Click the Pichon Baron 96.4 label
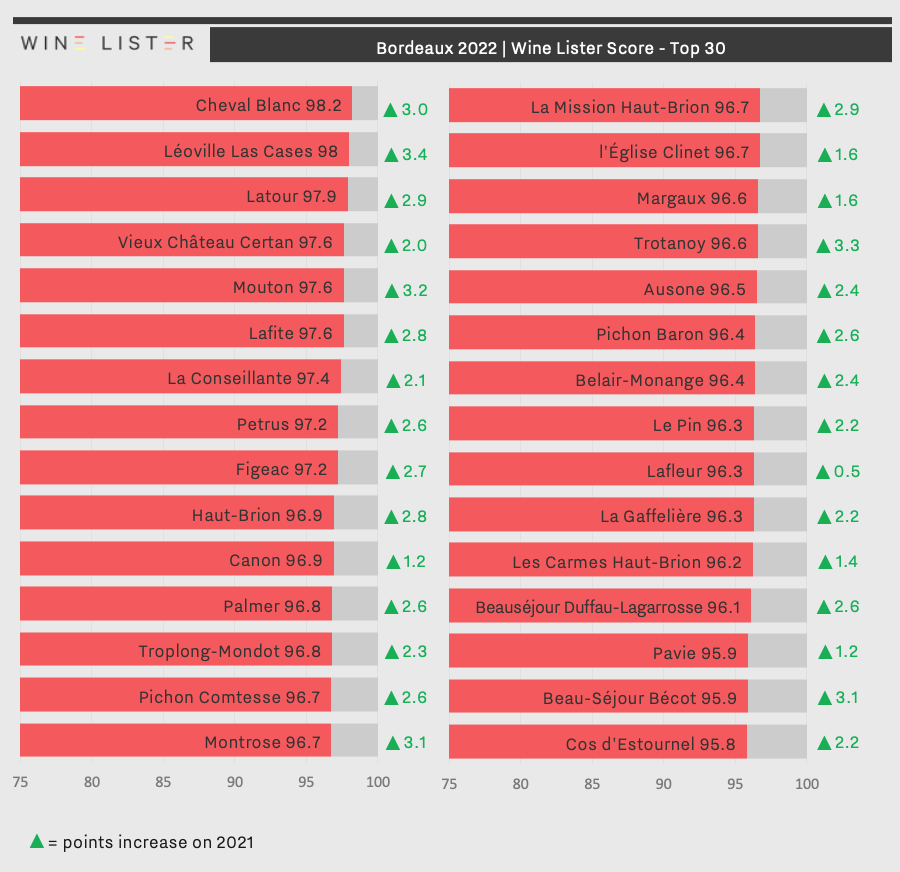This screenshot has width=900, height=872. [670, 334]
